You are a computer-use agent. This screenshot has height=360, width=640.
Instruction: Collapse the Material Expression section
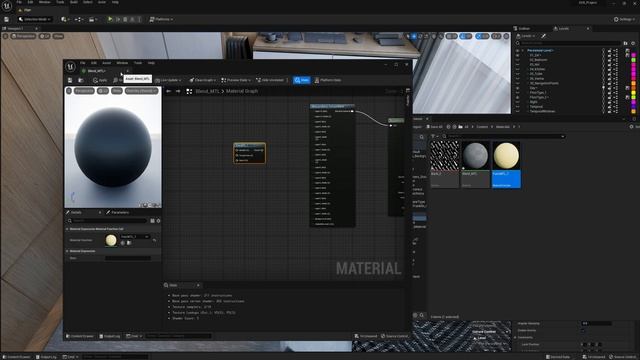click(x=68, y=251)
